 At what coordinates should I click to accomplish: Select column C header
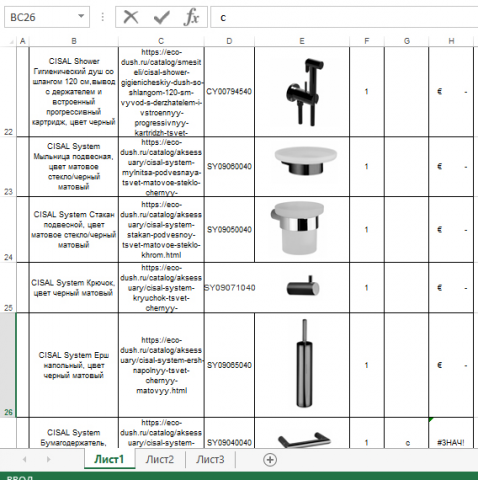point(161,41)
